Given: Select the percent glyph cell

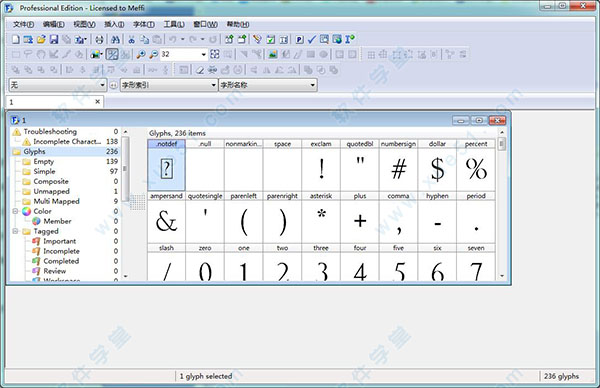Looking at the screenshot, I should (x=476, y=165).
